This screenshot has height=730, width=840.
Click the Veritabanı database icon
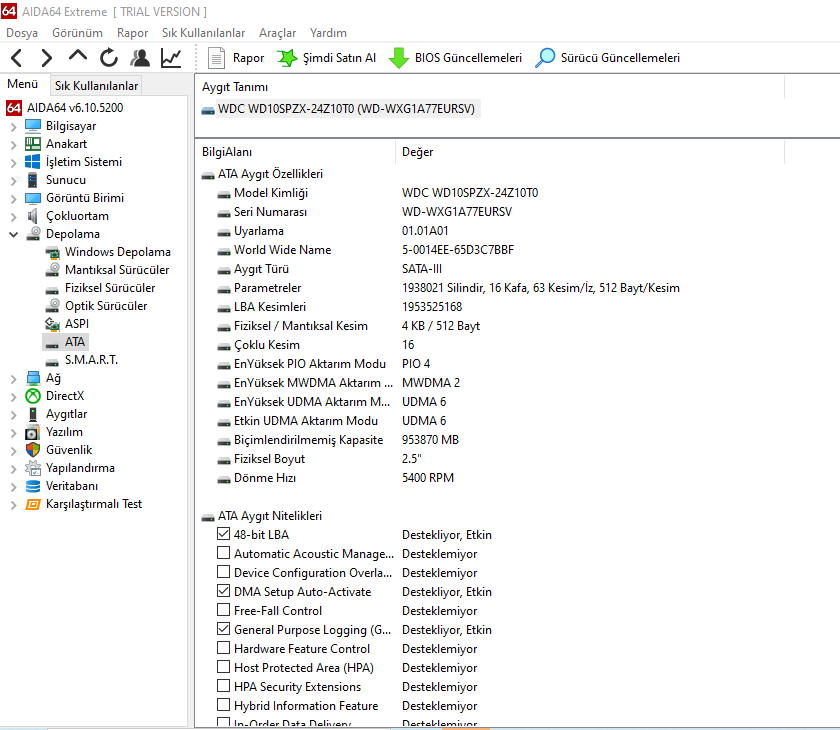pyautogui.click(x=33, y=486)
